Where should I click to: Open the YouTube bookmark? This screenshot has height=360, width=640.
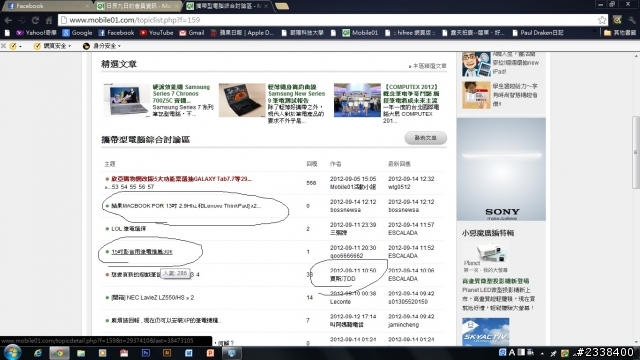coord(157,33)
